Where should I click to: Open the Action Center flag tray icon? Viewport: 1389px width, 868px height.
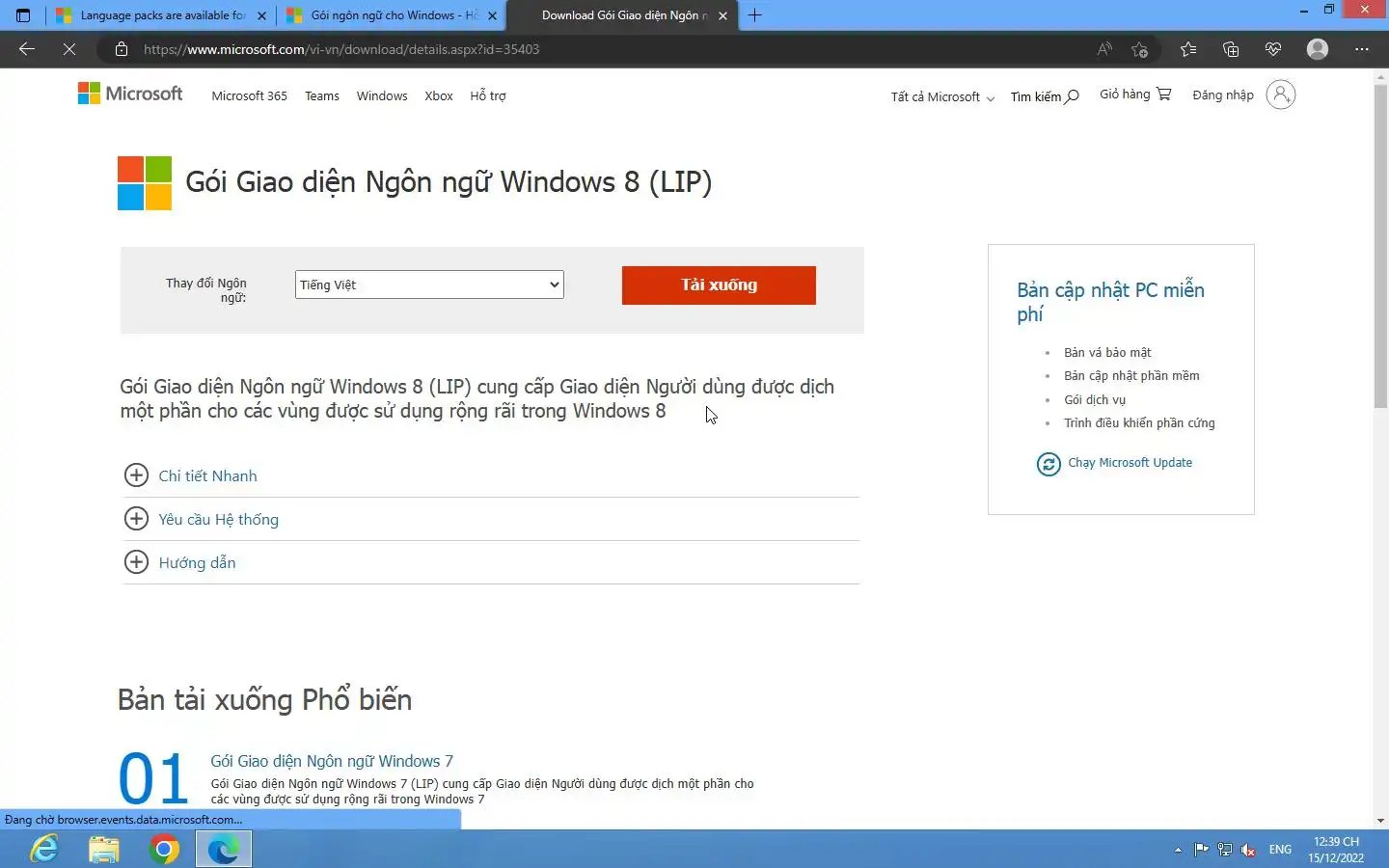[1201, 850]
